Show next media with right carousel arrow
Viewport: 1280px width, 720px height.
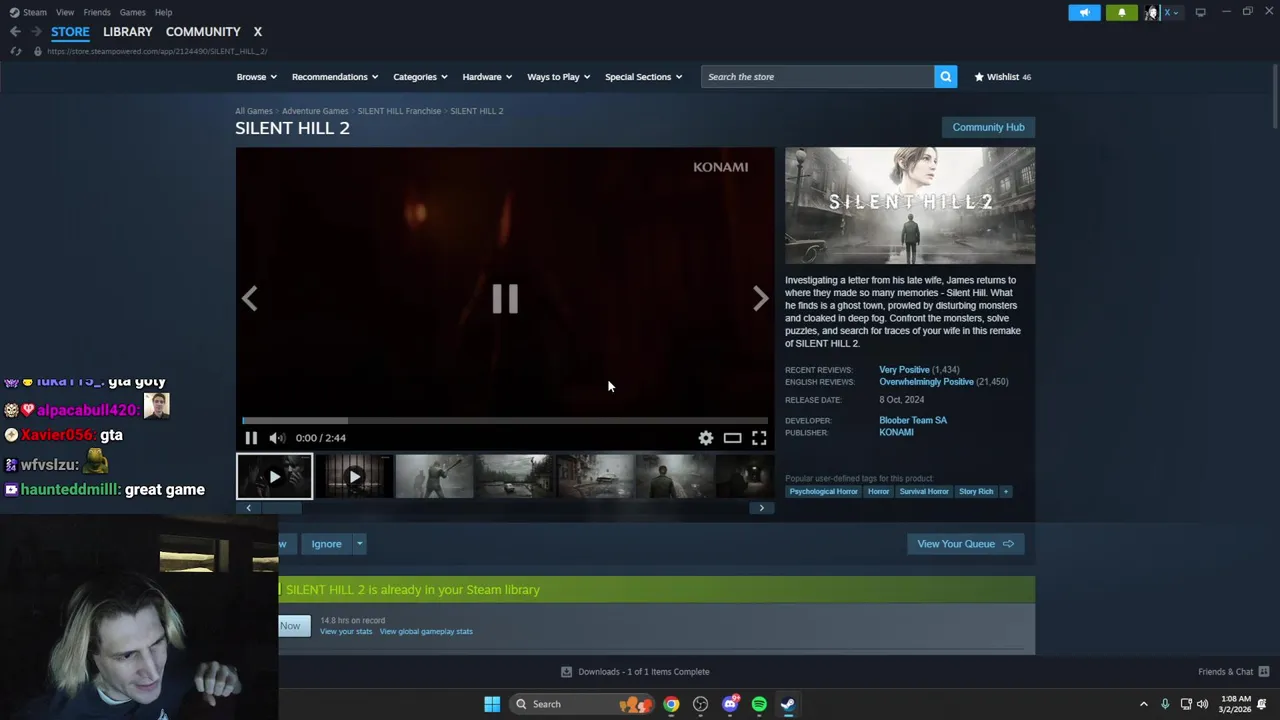click(760, 298)
